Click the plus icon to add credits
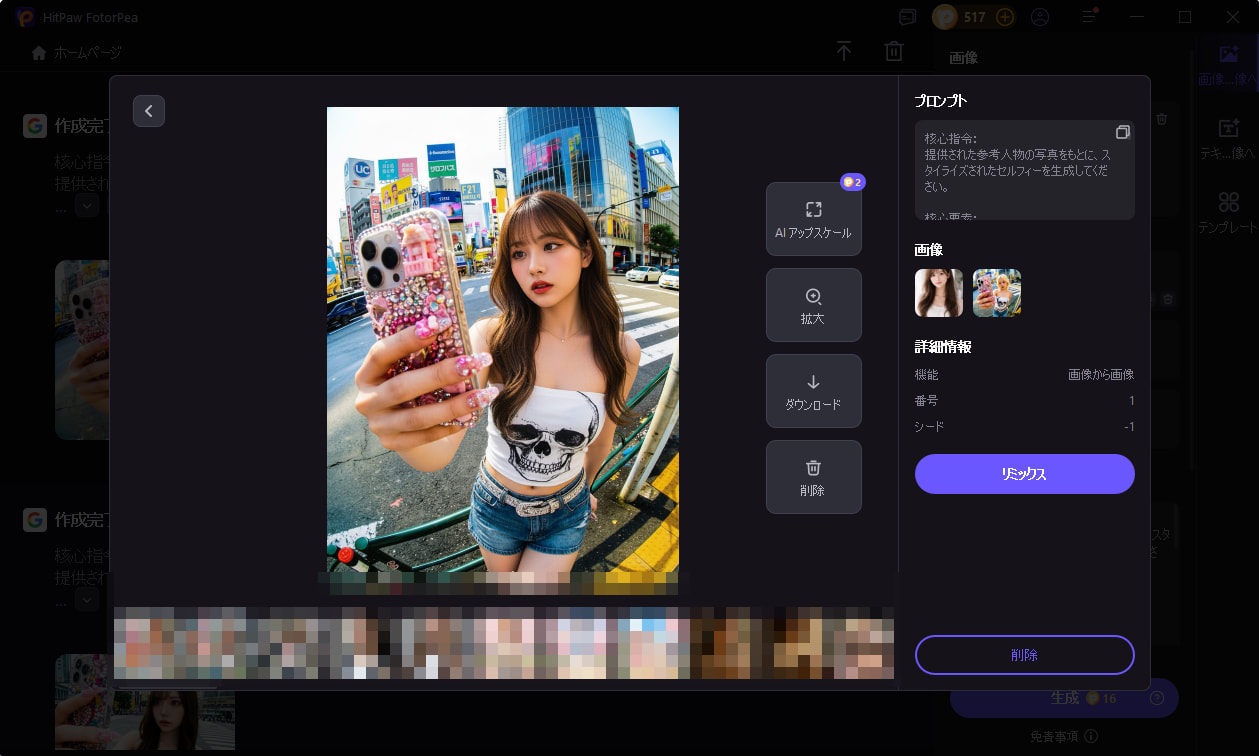Image resolution: width=1259 pixels, height=756 pixels. click(1005, 17)
